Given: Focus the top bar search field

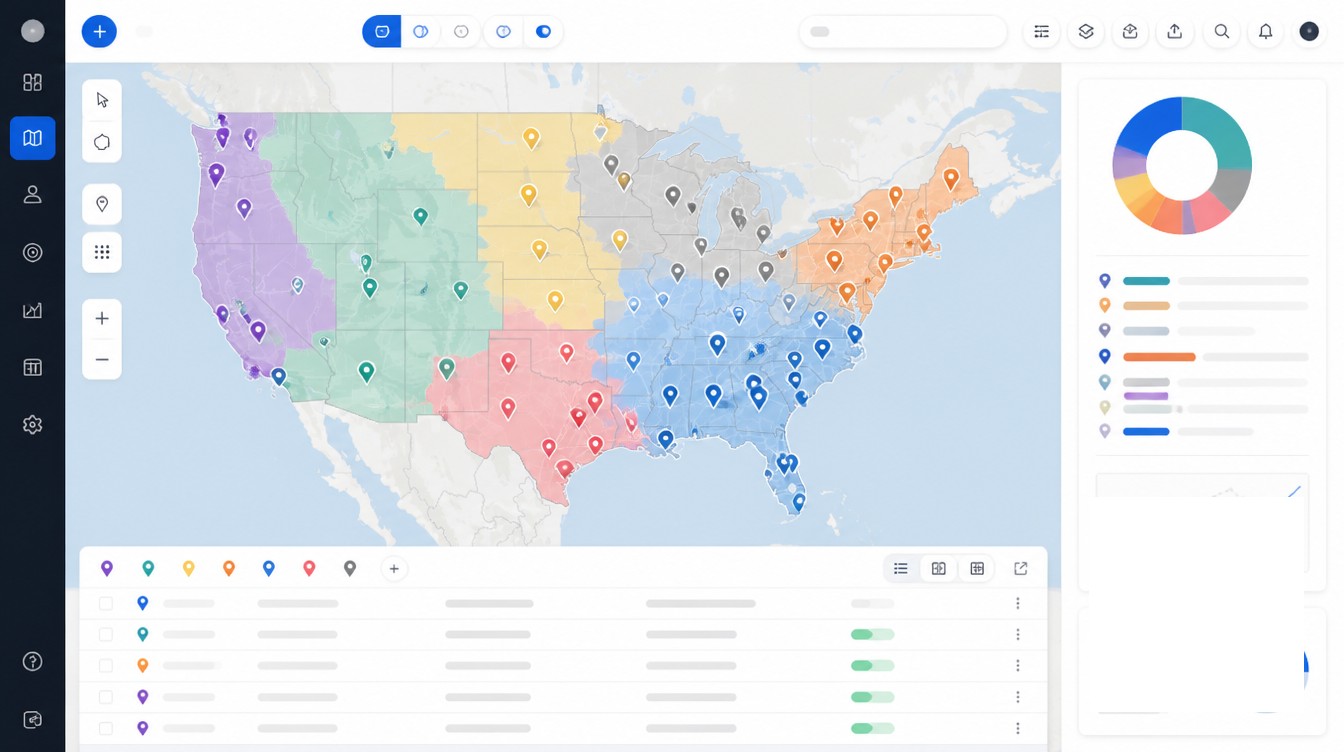Looking at the screenshot, I should click(x=903, y=31).
